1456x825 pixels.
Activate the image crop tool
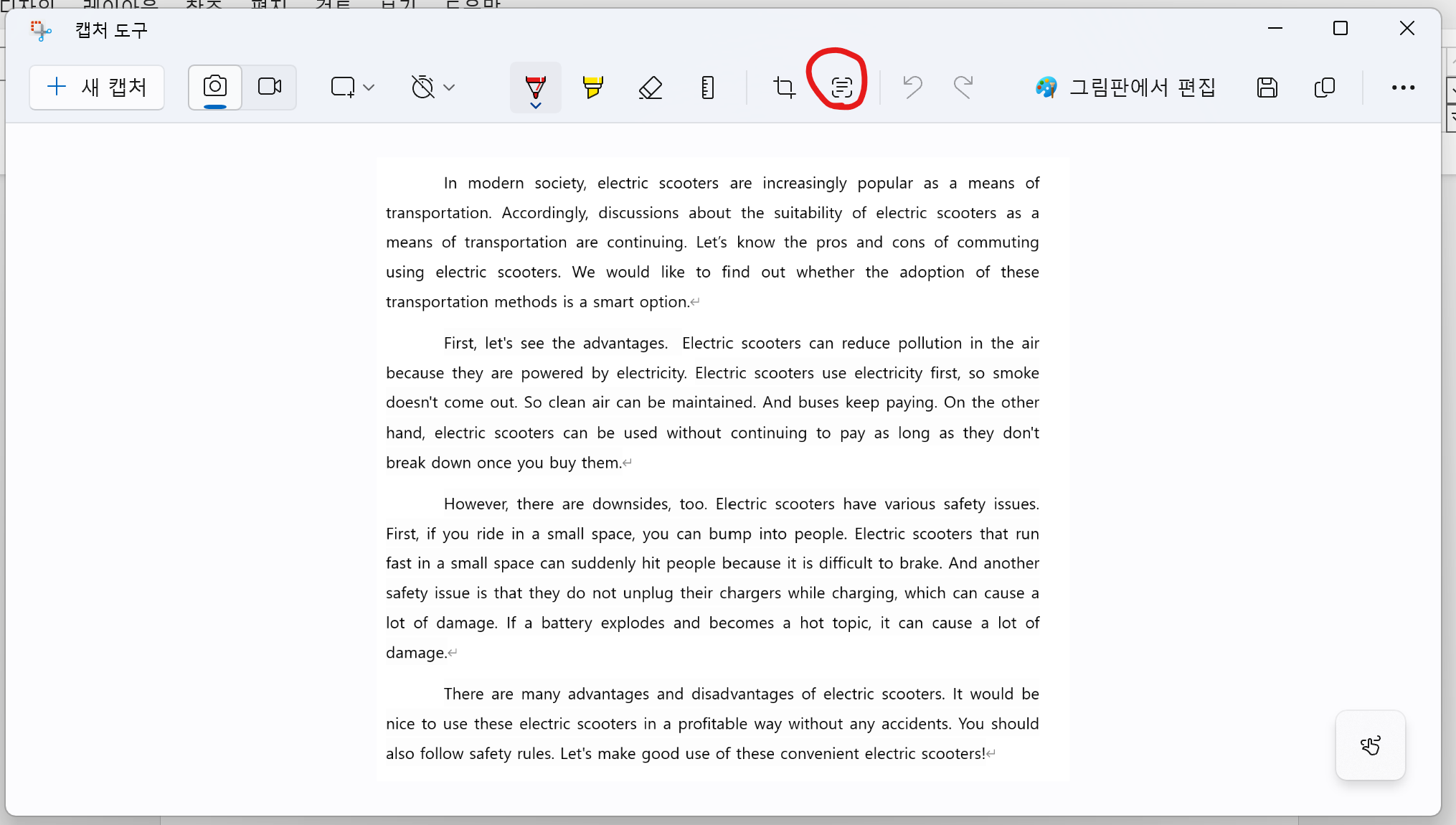click(784, 88)
